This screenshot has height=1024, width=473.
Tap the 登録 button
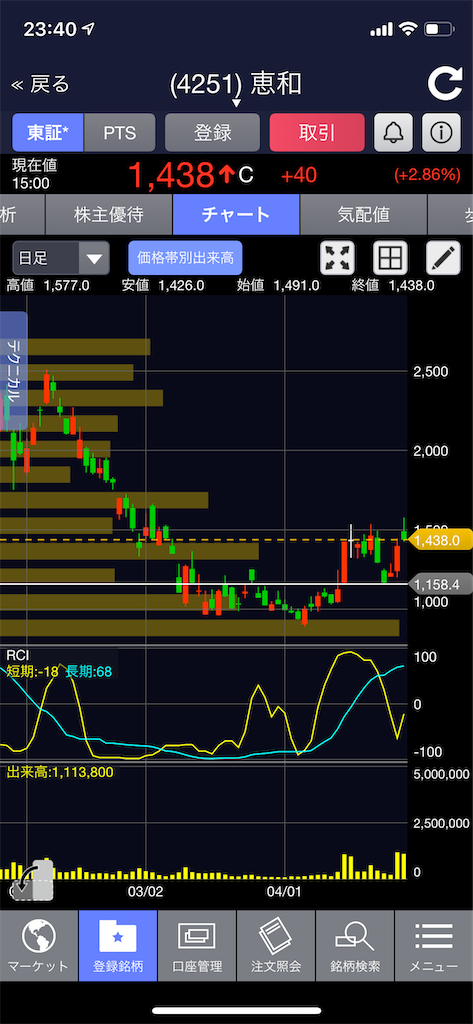pos(212,133)
